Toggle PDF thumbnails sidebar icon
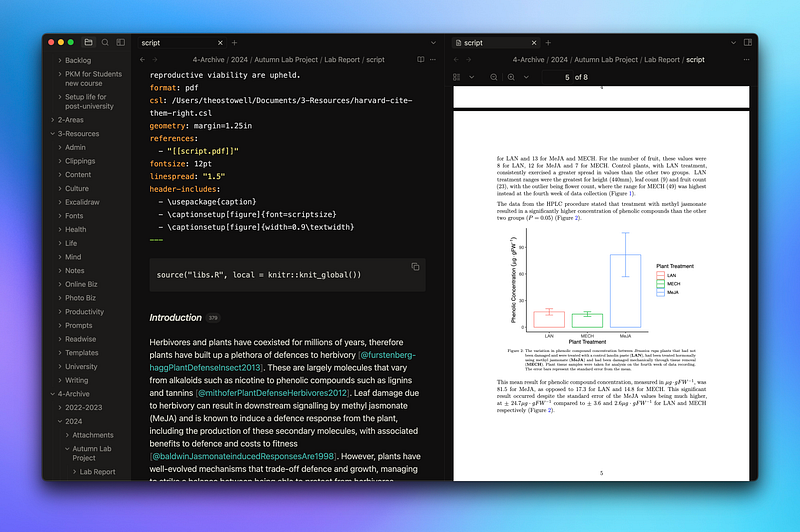Viewport: 800px width, 532px height. tap(457, 77)
